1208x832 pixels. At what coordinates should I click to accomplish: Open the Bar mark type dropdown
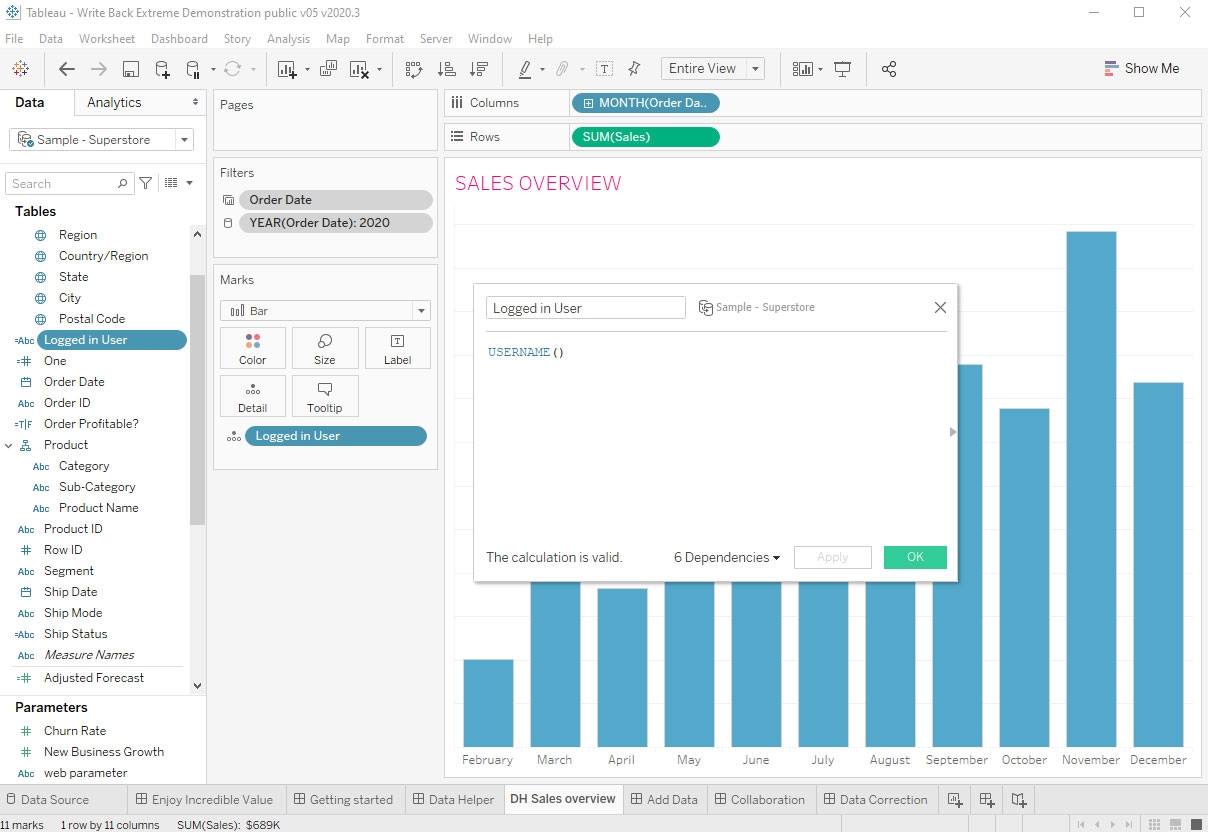pyautogui.click(x=421, y=311)
